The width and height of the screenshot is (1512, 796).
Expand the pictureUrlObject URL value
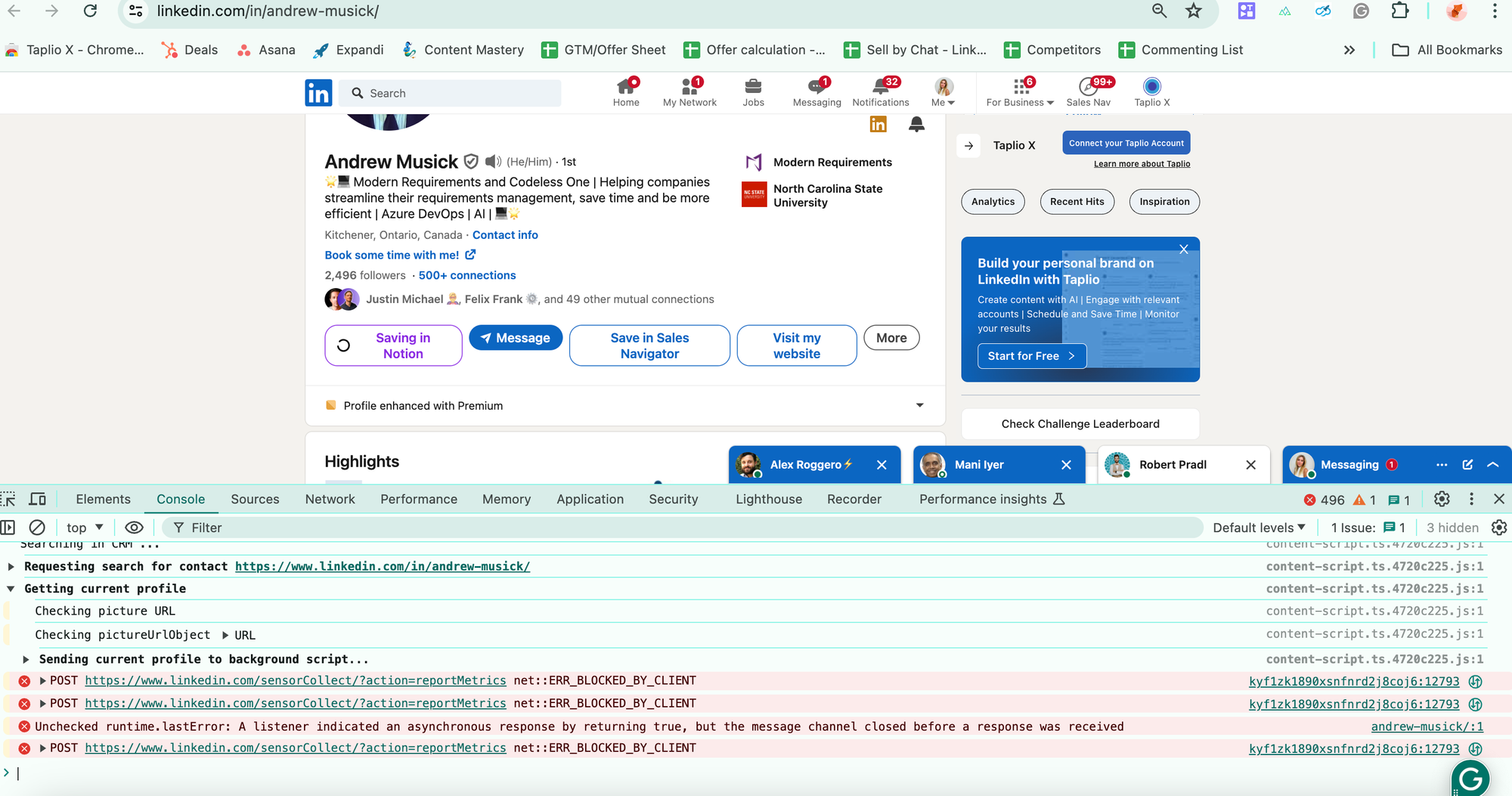pos(225,635)
